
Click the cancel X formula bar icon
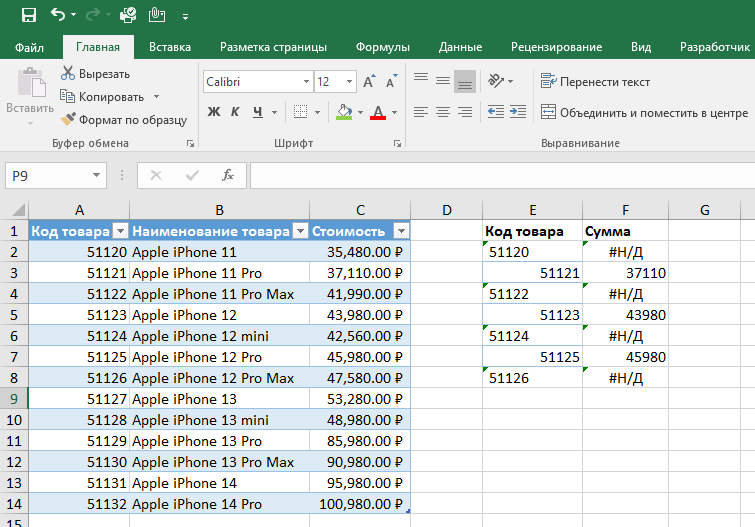(156, 175)
